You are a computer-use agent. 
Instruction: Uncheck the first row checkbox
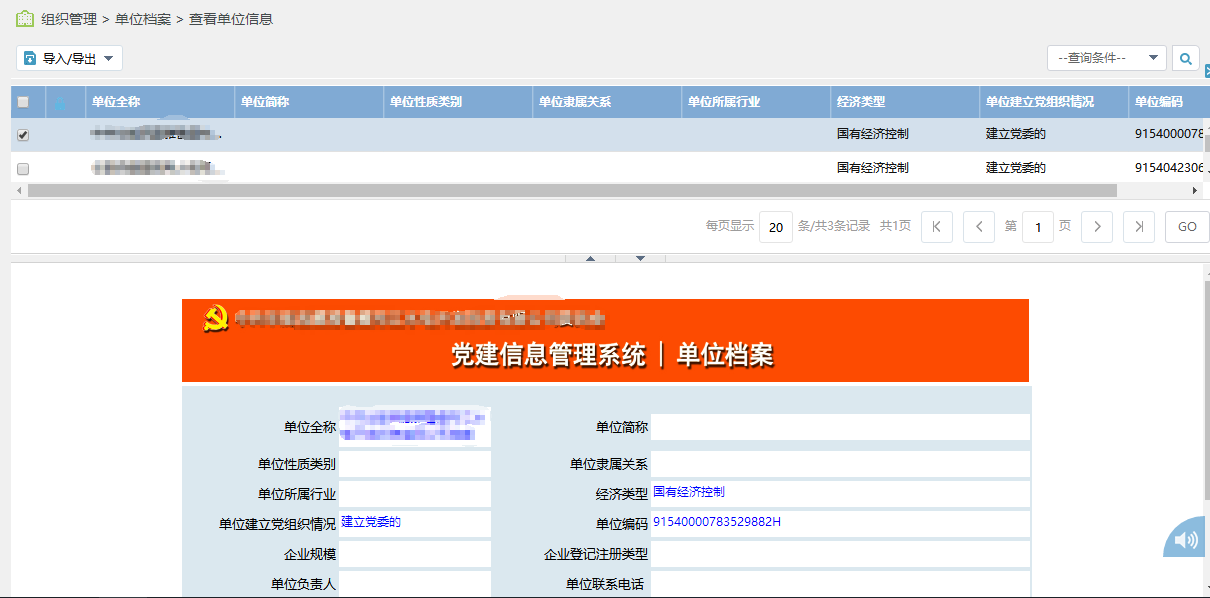click(24, 135)
